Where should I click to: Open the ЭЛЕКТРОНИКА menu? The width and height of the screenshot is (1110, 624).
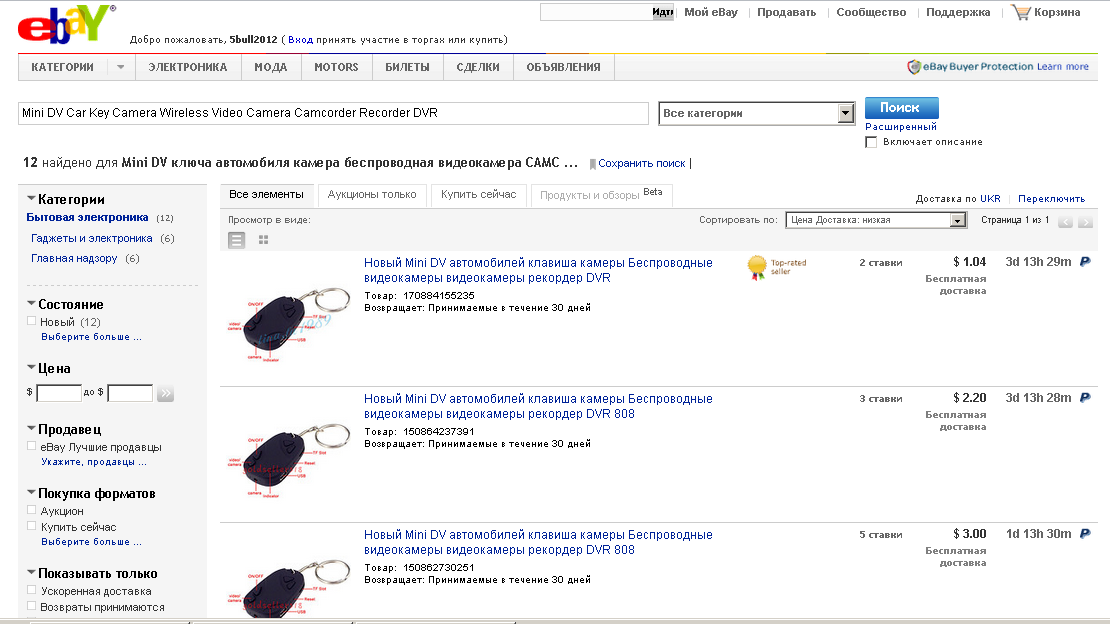point(188,67)
